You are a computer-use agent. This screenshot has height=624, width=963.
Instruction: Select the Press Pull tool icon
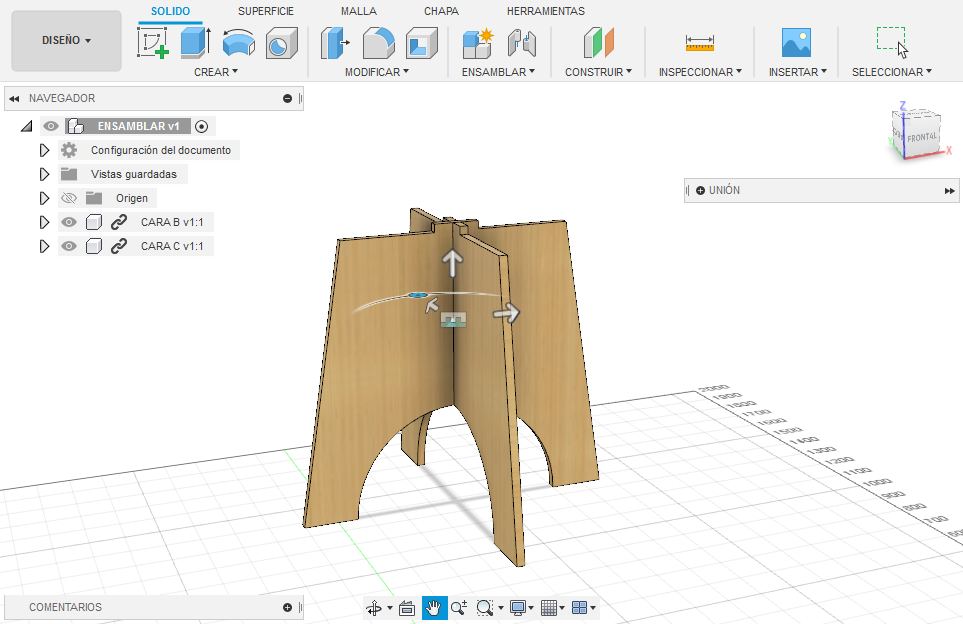[335, 43]
